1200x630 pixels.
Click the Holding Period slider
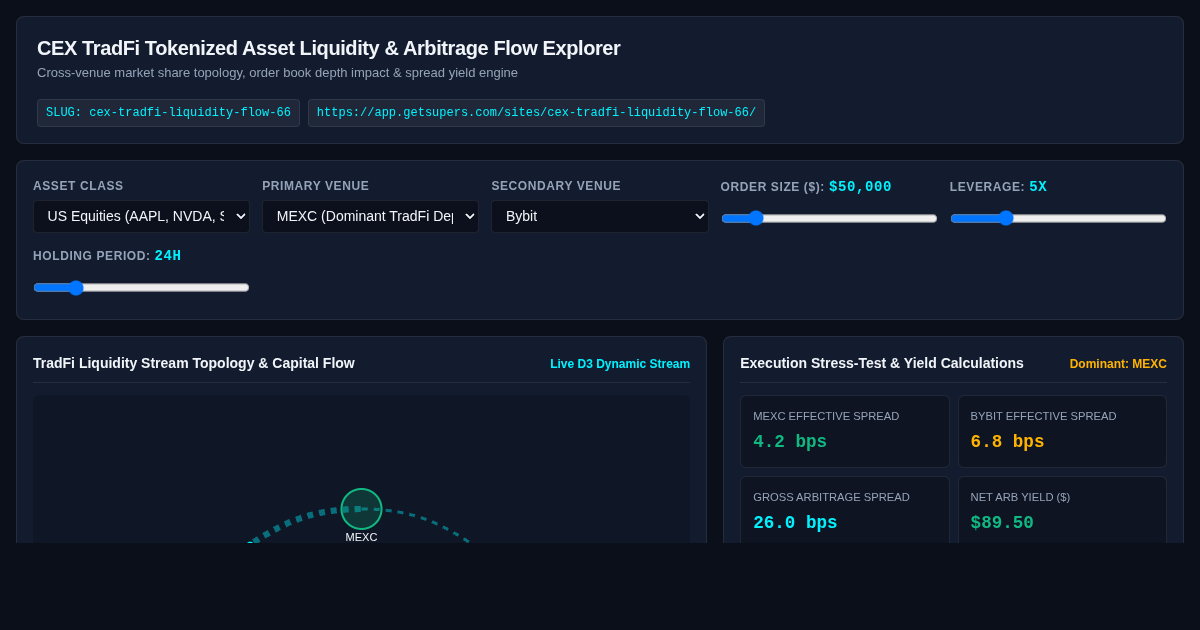[141, 287]
